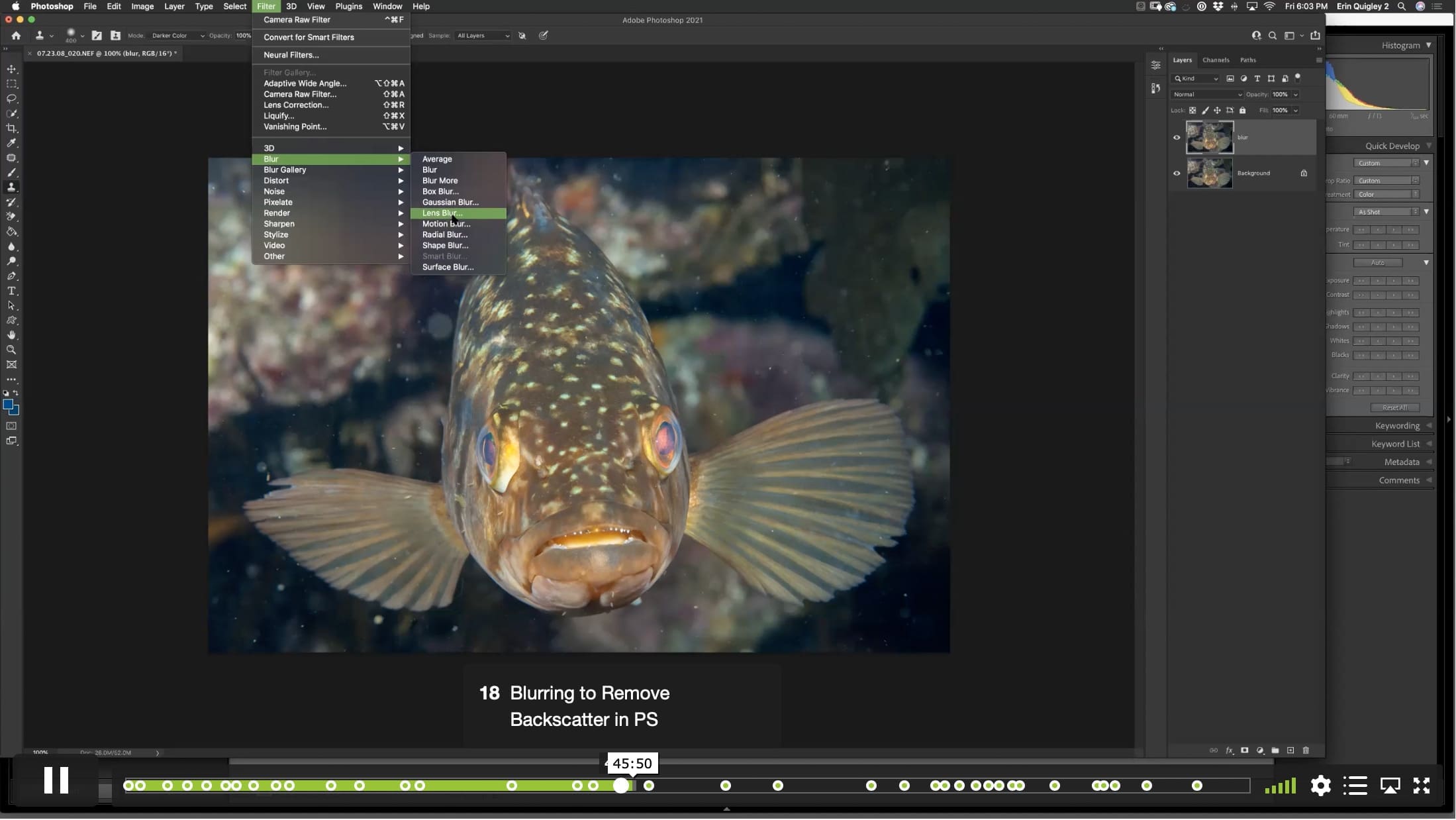Open the layer blend mode Normal dropdown
This screenshot has height=820, width=1456.
tap(1207, 95)
